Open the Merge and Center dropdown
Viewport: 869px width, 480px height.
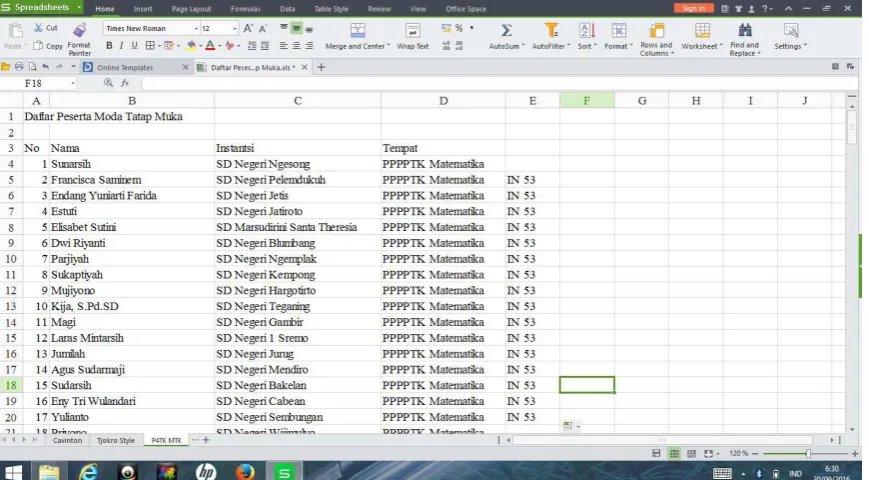pos(388,46)
